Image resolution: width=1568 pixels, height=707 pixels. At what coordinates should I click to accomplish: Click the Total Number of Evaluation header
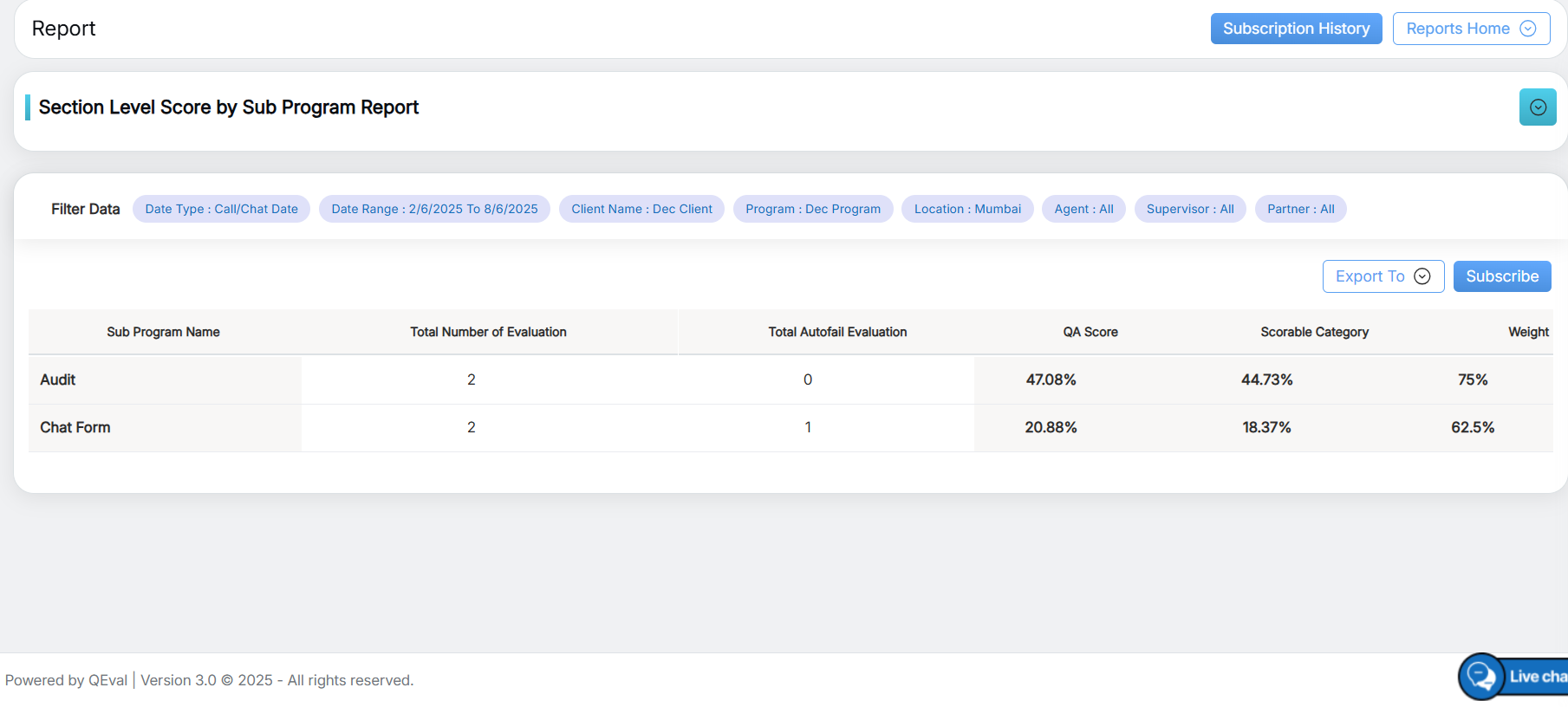tap(488, 332)
